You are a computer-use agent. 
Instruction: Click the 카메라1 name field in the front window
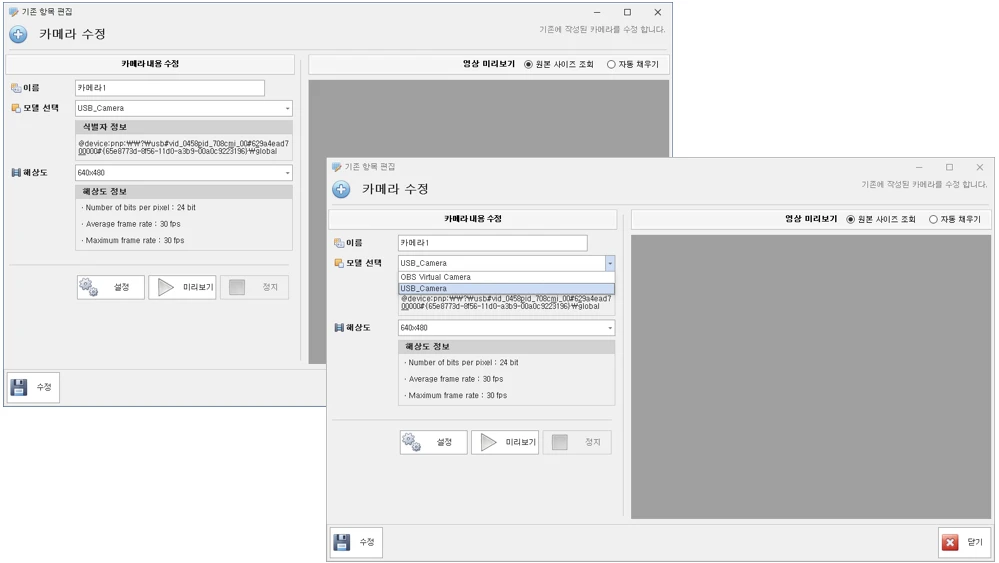point(492,243)
